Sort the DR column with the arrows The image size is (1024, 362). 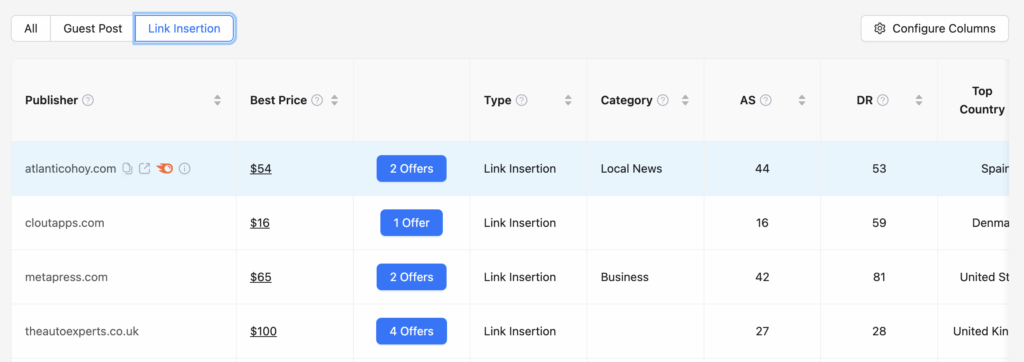919,101
